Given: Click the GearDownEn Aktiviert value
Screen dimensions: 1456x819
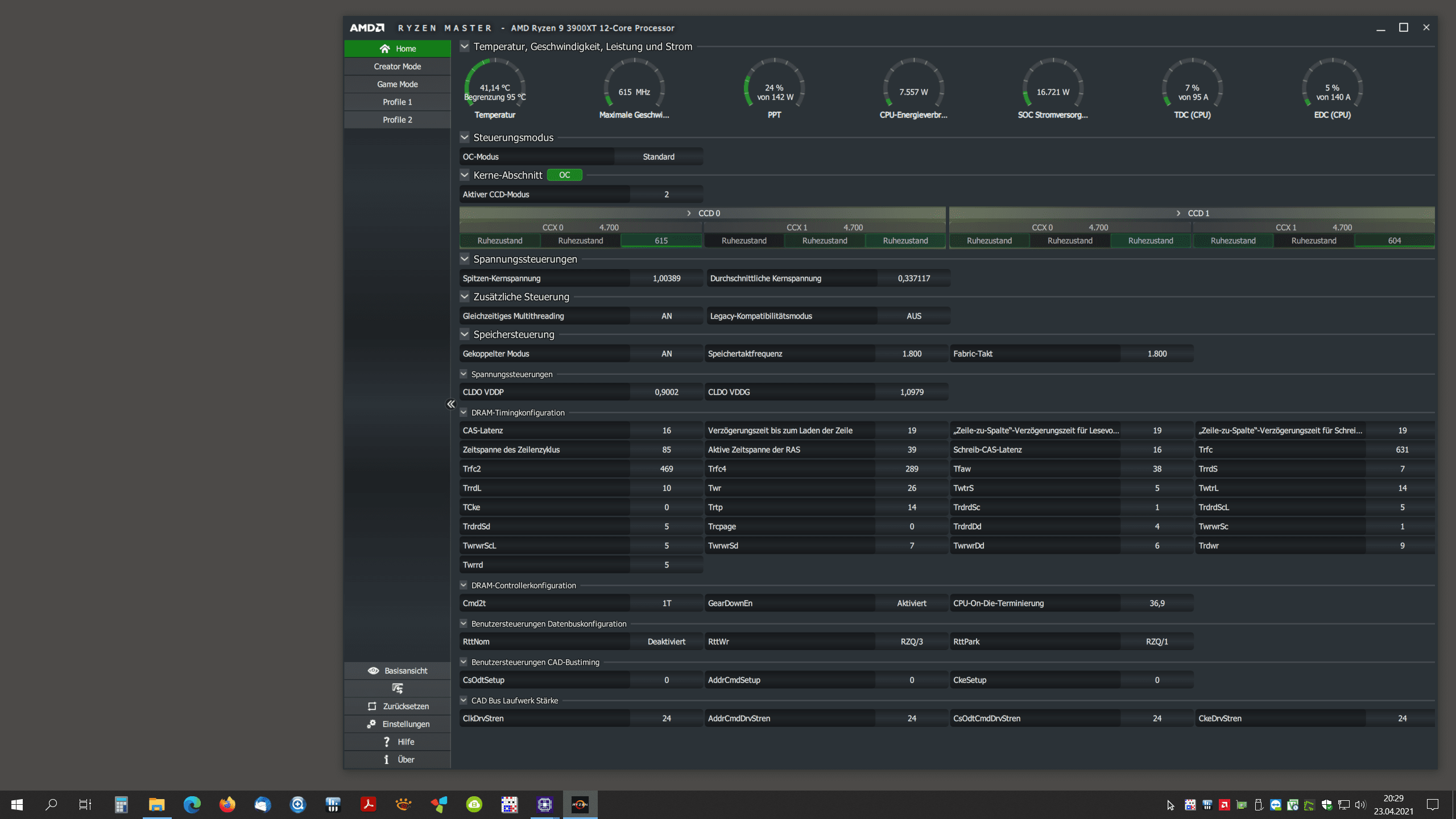Looking at the screenshot, I should click(x=912, y=603).
